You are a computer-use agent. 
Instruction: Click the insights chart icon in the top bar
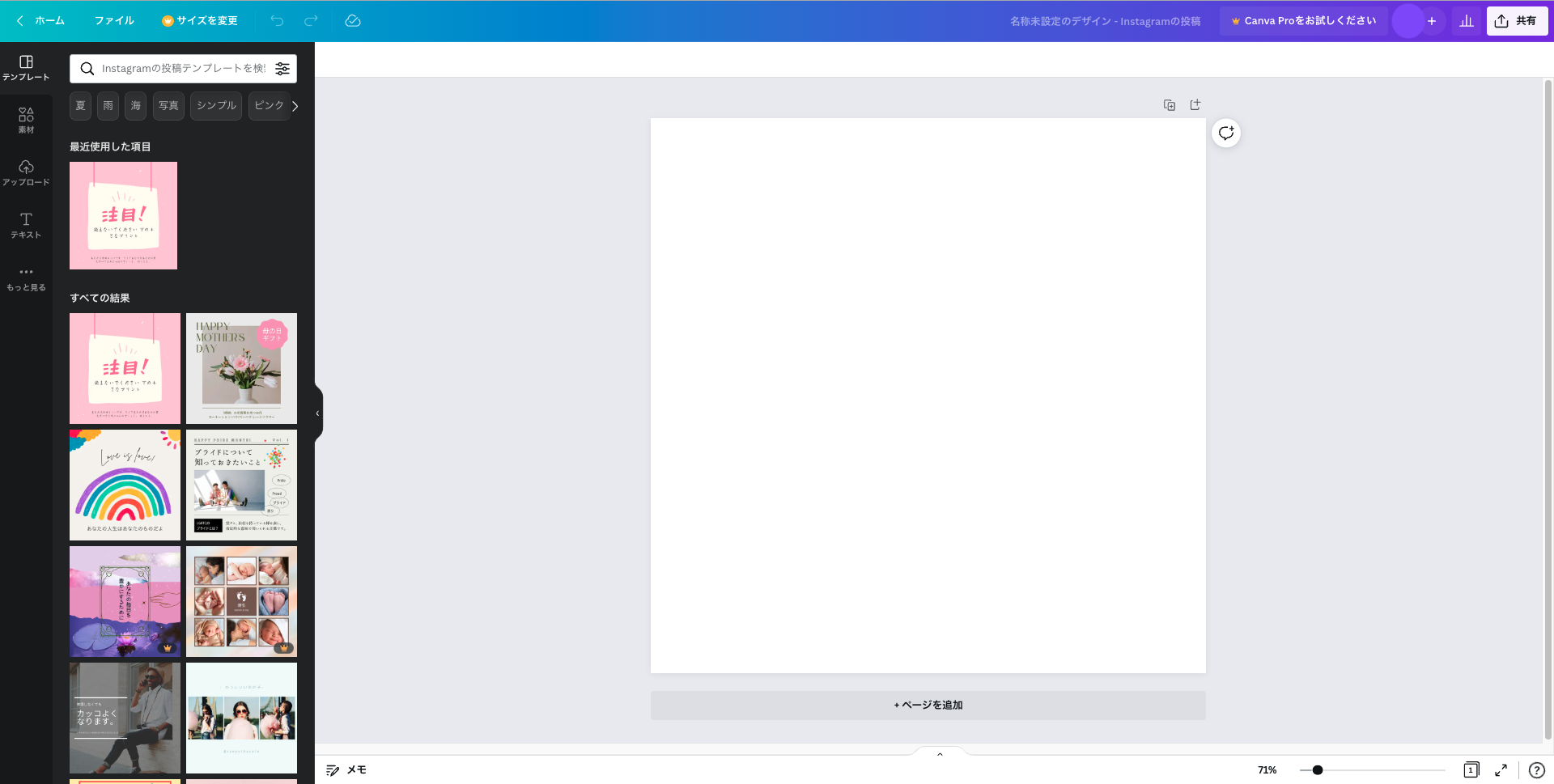click(x=1466, y=21)
